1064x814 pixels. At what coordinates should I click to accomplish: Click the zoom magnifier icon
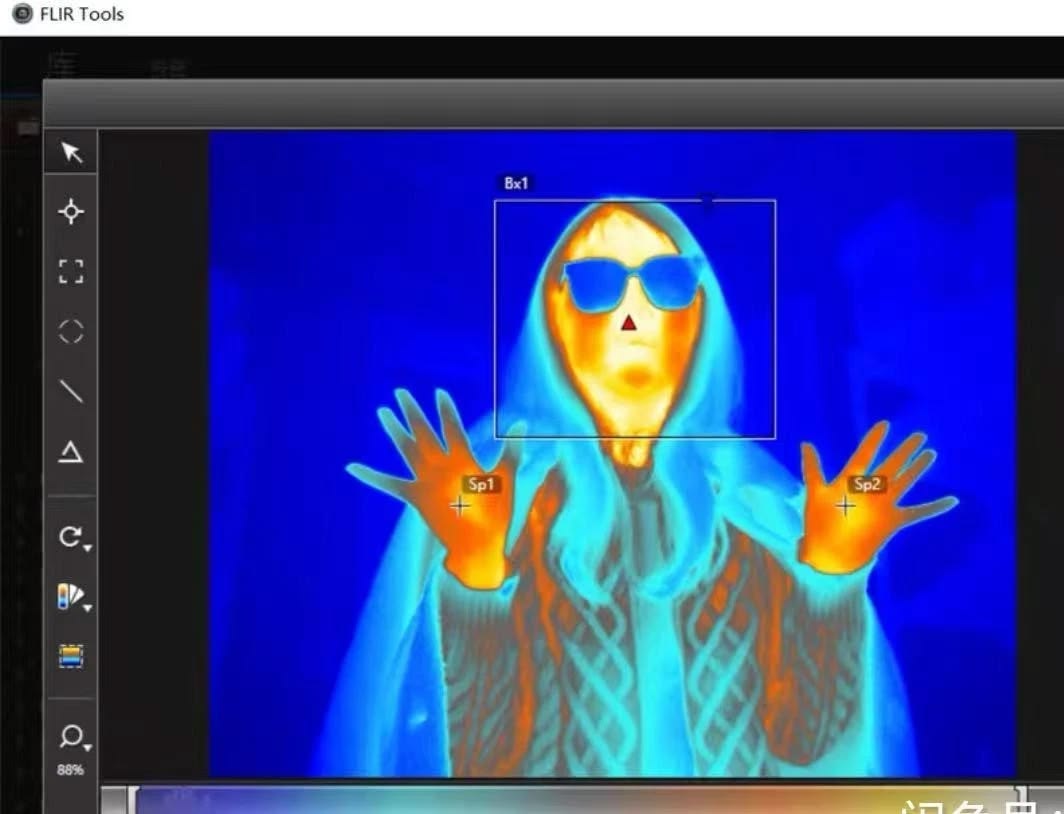pyautogui.click(x=71, y=736)
